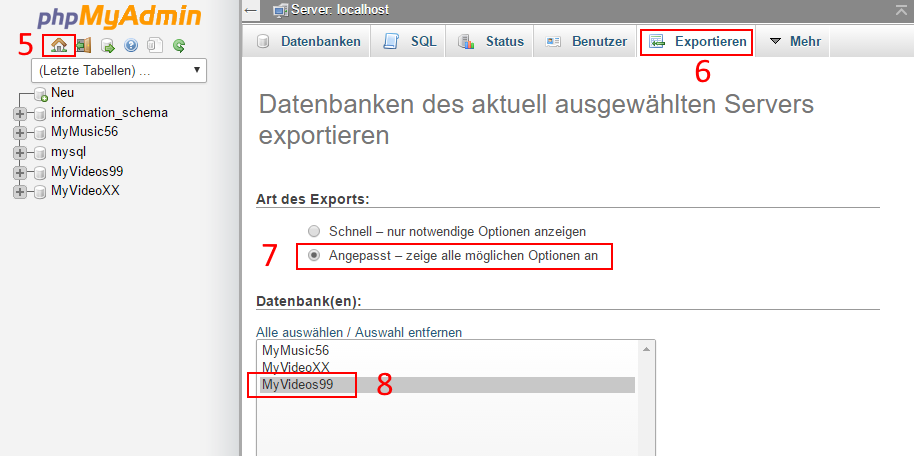This screenshot has width=914, height=456.
Task: Click the Auswahl entfernen link
Action: point(409,332)
